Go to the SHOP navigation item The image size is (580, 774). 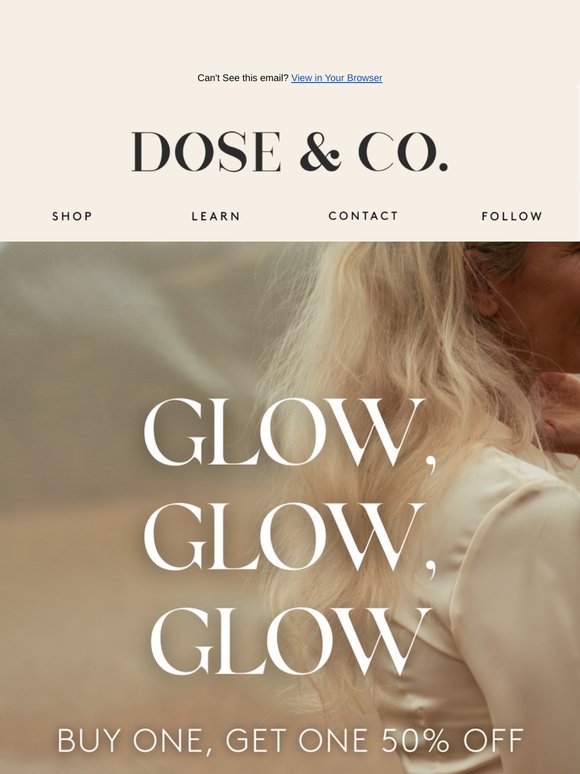click(73, 216)
